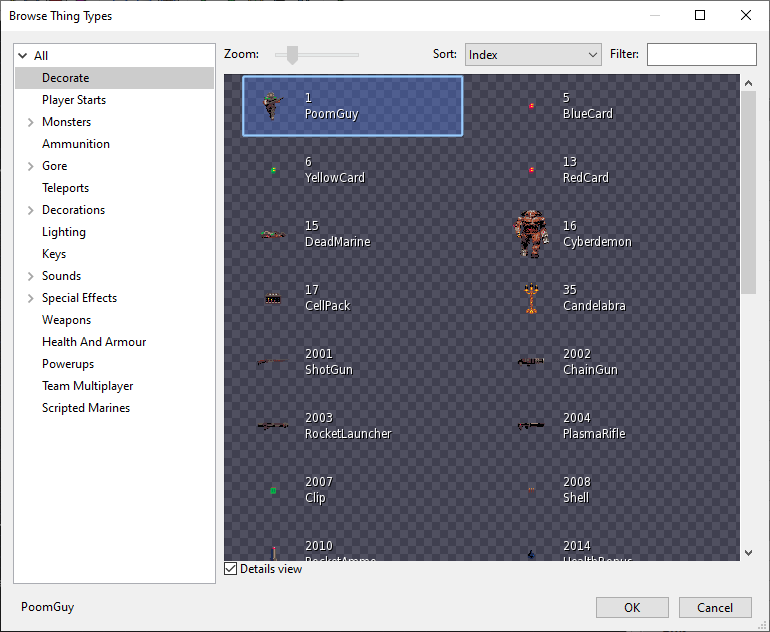The width and height of the screenshot is (770, 632).
Task: Click the Clip sprite icon
Action: 274,490
